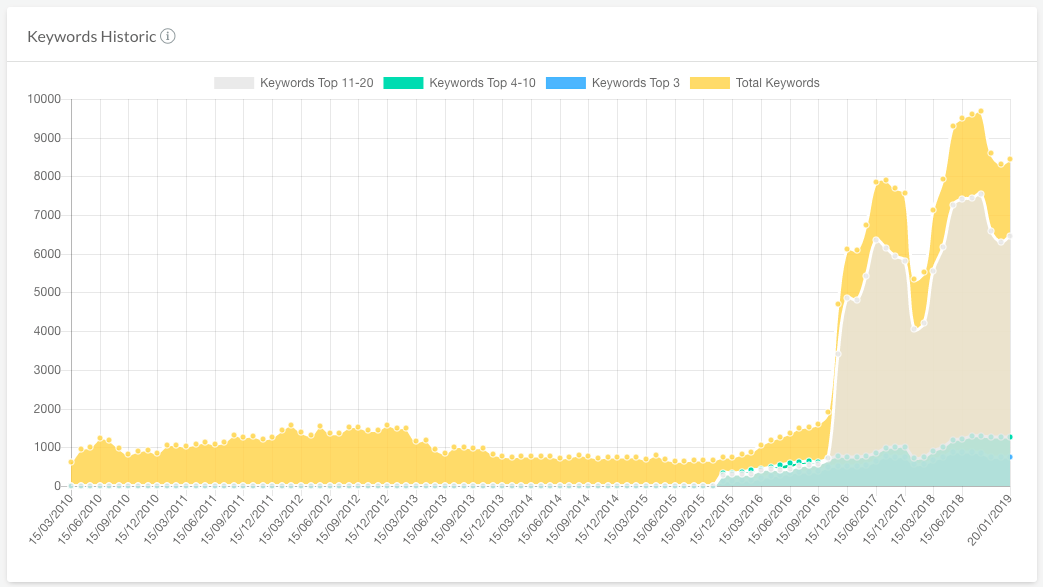
Task: Click the 15/09/2015 x-axis date label
Action: [682, 520]
